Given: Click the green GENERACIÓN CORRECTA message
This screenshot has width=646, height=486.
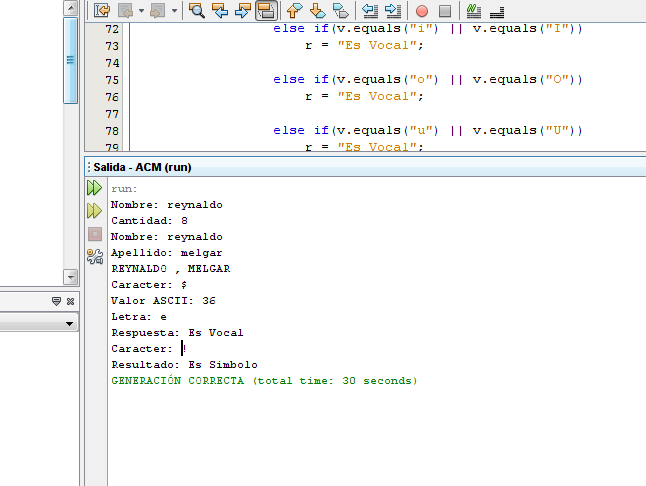Looking at the screenshot, I should coord(264,381).
